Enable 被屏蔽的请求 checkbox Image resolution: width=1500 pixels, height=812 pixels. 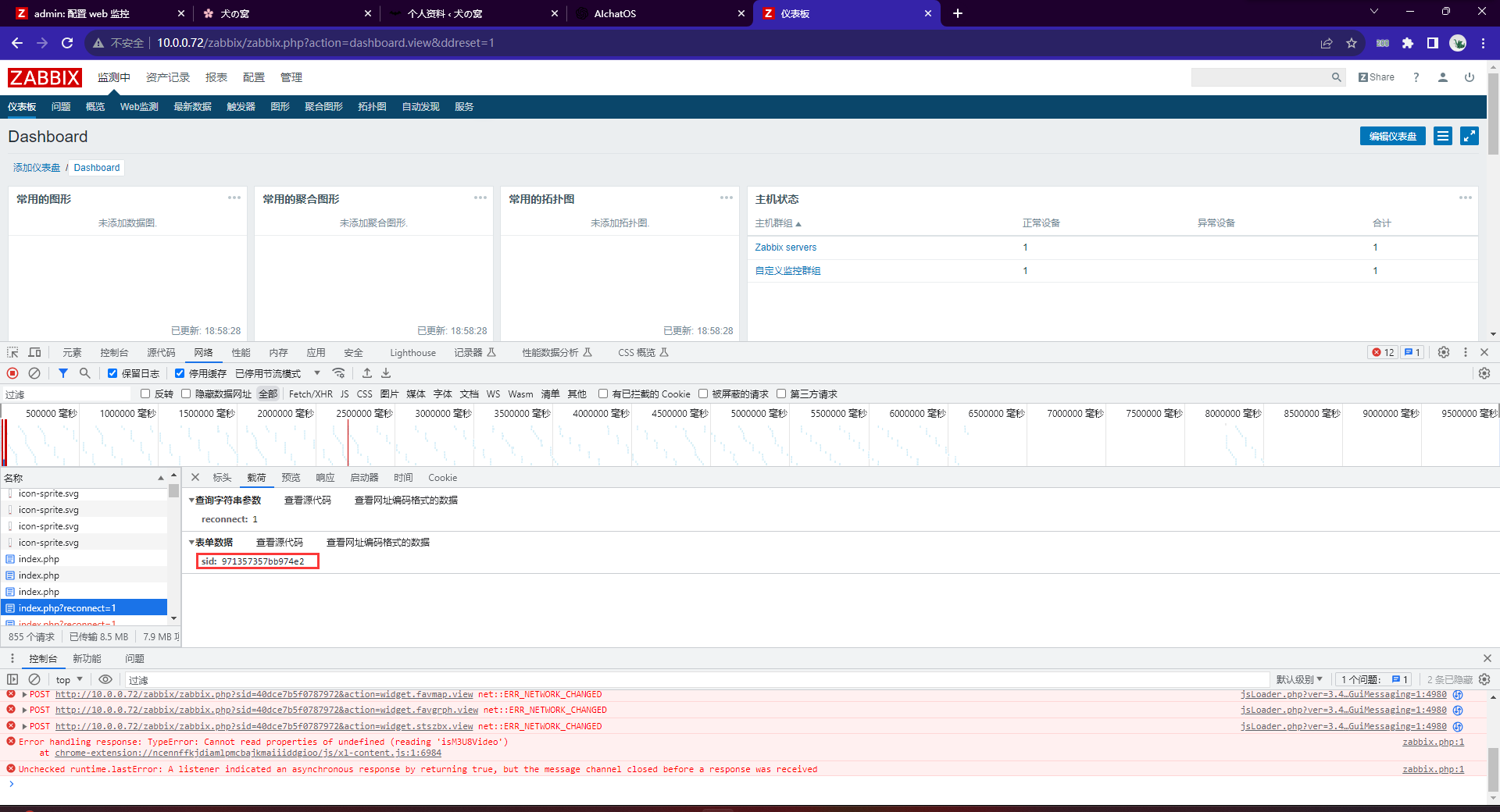(x=703, y=394)
